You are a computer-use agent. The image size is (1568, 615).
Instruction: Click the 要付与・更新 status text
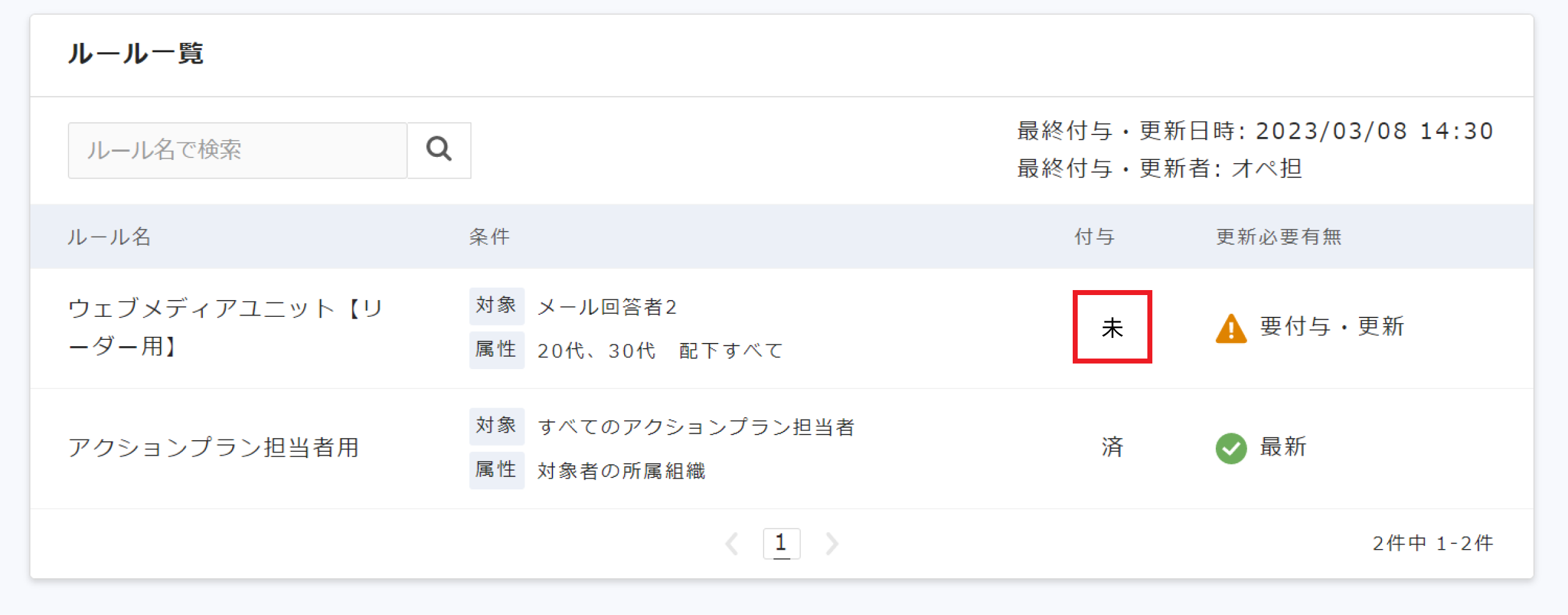click(x=1332, y=327)
